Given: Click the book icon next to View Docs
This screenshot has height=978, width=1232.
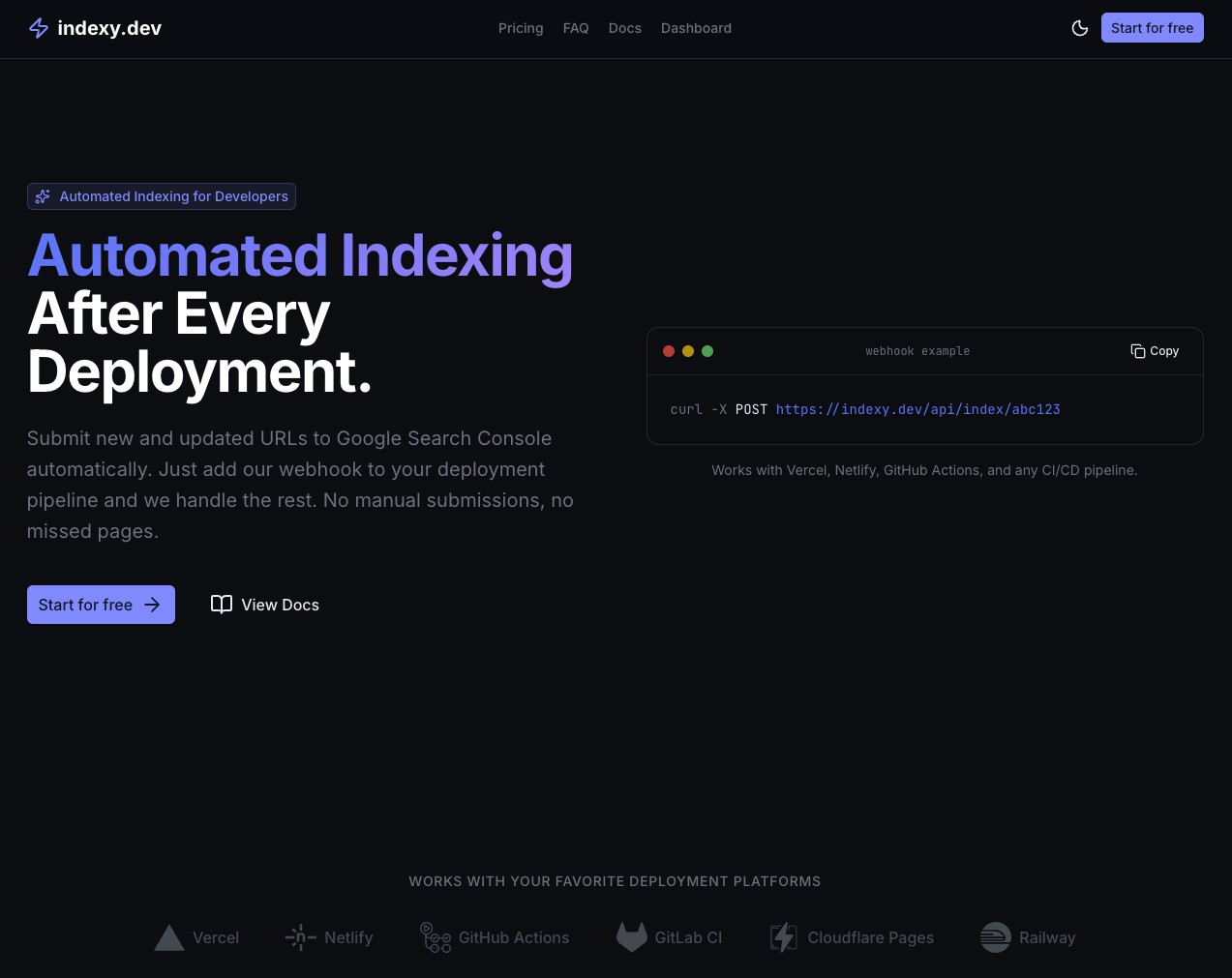Looking at the screenshot, I should click(x=222, y=604).
